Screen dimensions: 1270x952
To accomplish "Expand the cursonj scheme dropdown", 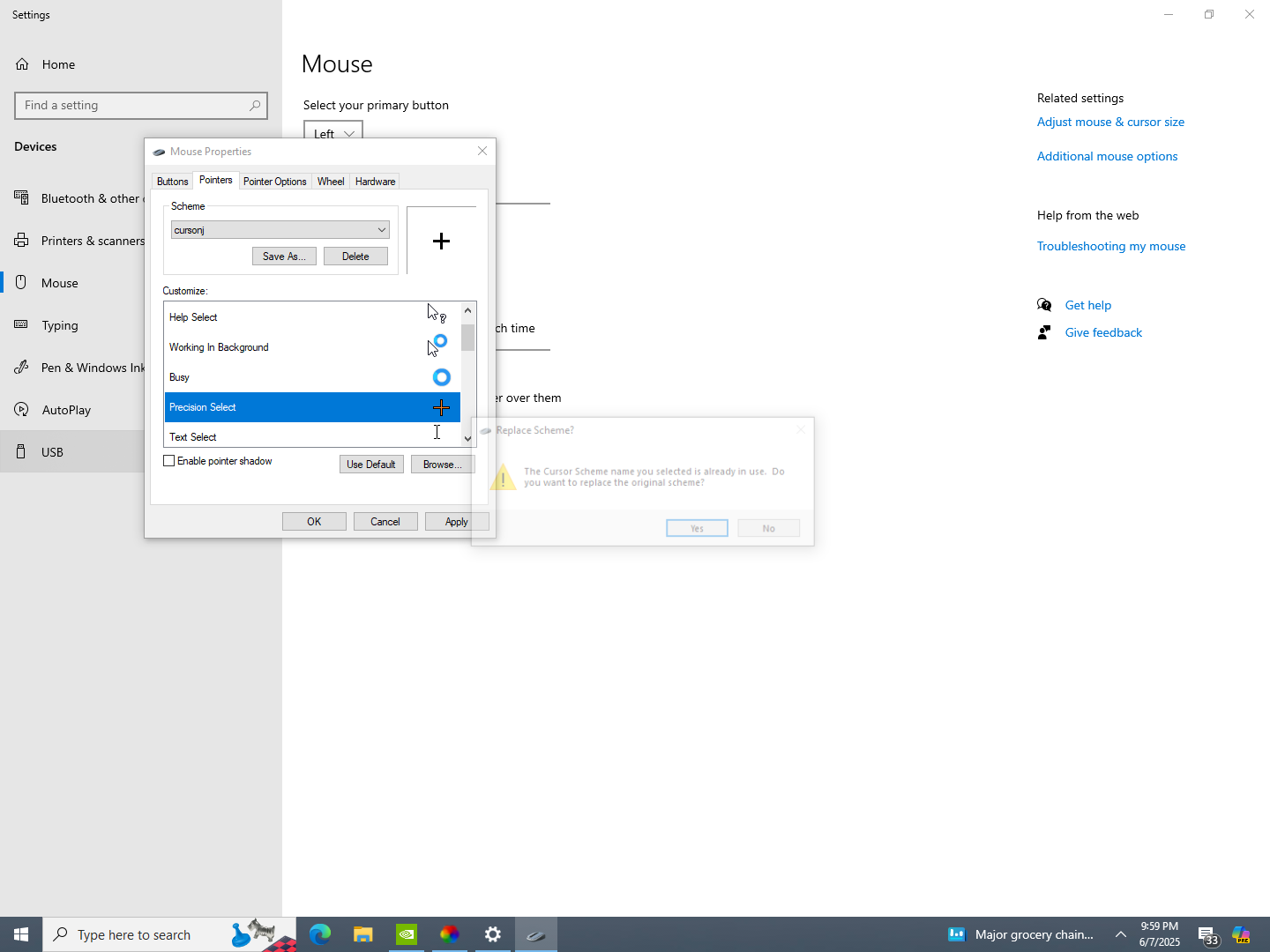I will 280,230.
